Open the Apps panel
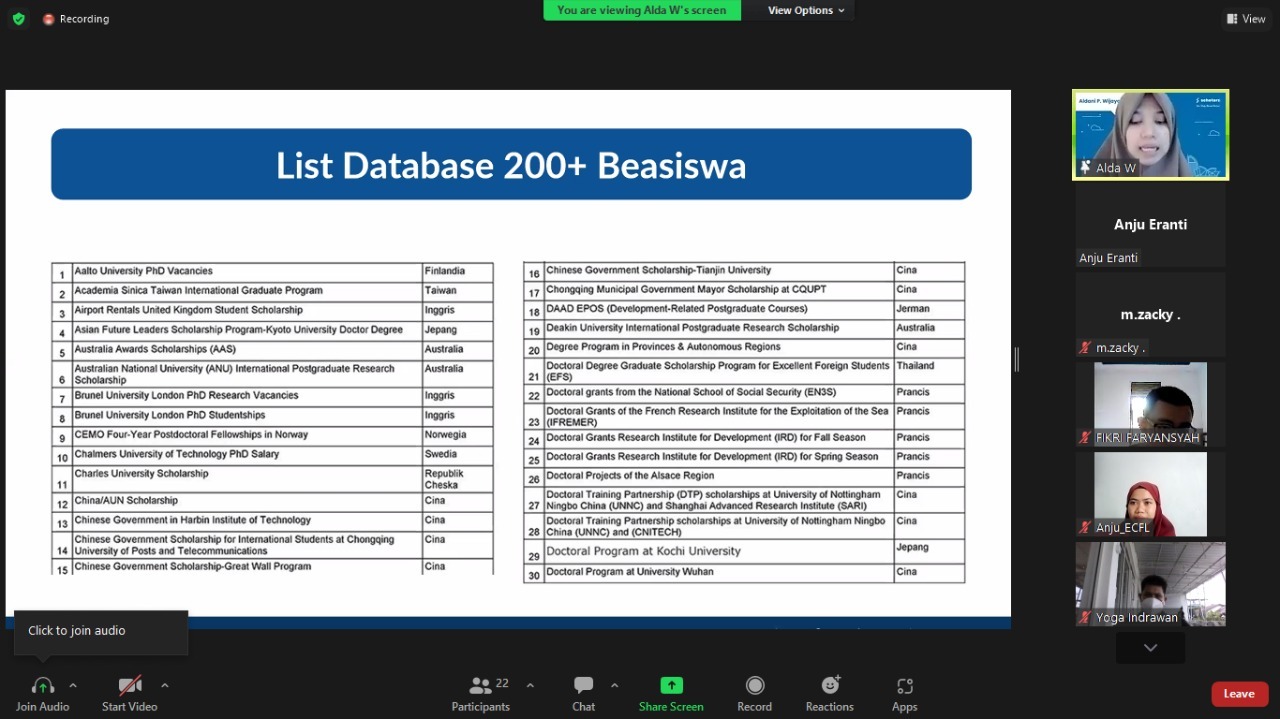Image resolution: width=1280 pixels, height=719 pixels. point(905,693)
